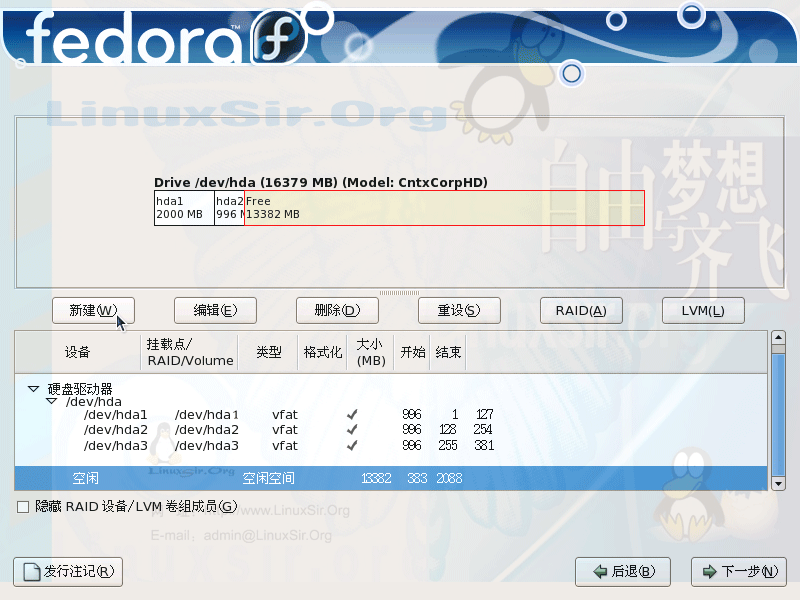Click the 13382 size value in free row
The width and height of the screenshot is (800, 600).
coord(376,478)
